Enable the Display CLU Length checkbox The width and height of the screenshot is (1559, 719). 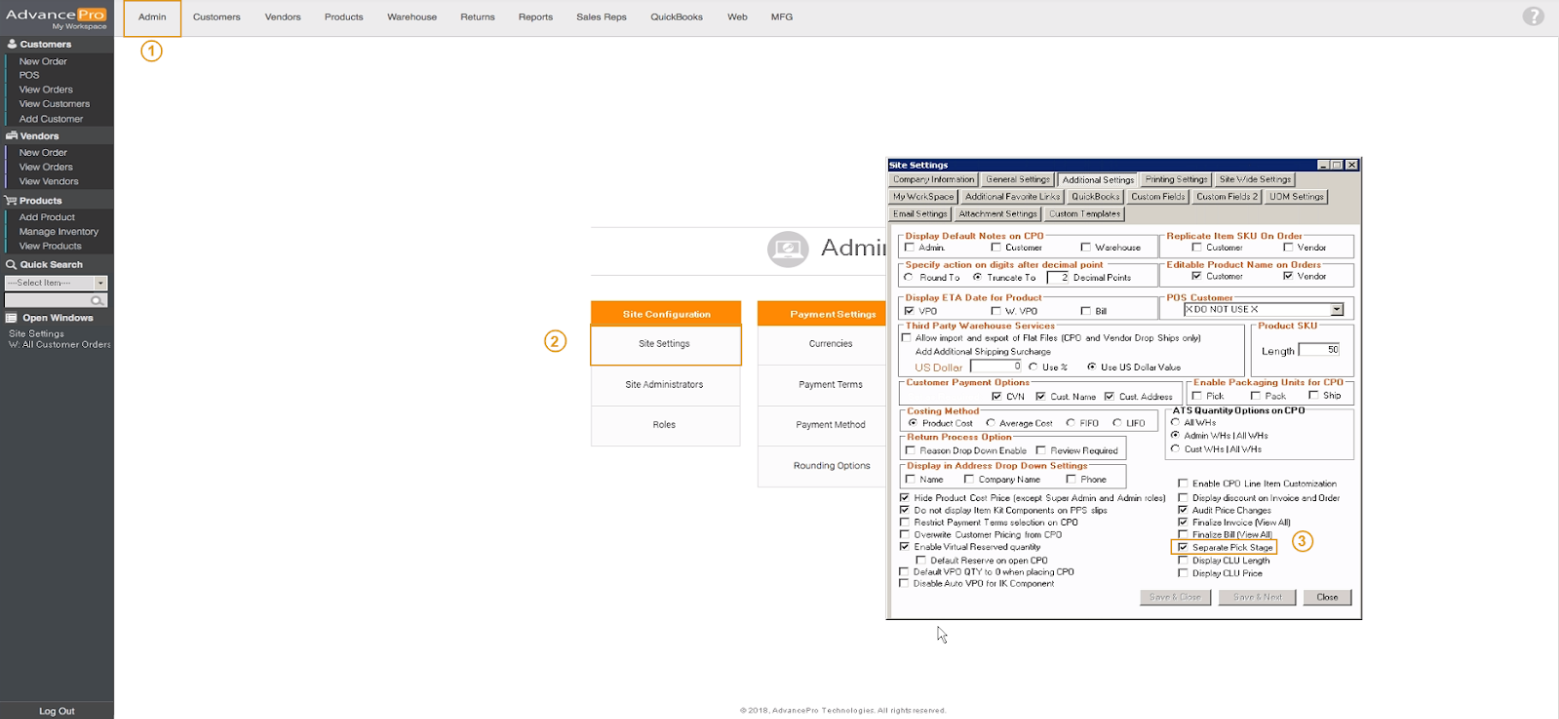[x=1183, y=561]
